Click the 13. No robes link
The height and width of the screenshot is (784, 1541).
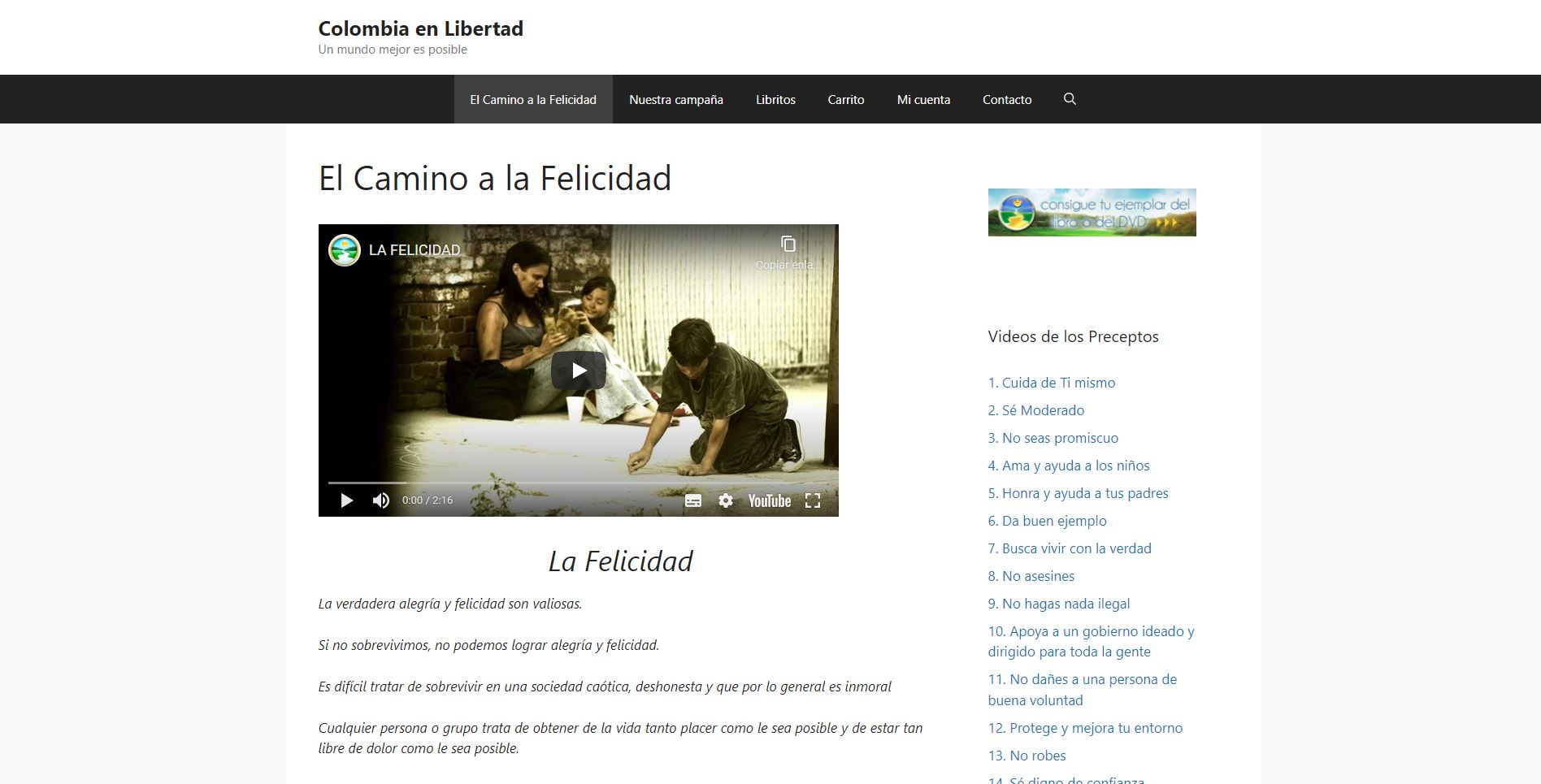(x=1027, y=756)
